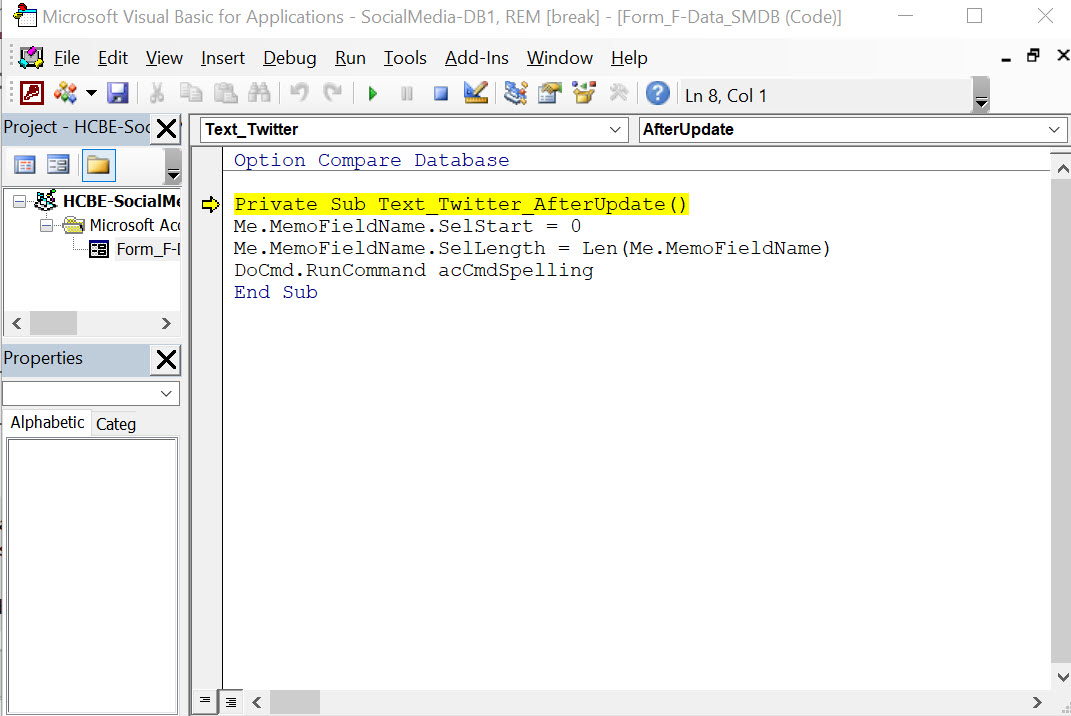Run the code with the green play icon
Viewport: 1071px width, 716px height.
pos(372,94)
